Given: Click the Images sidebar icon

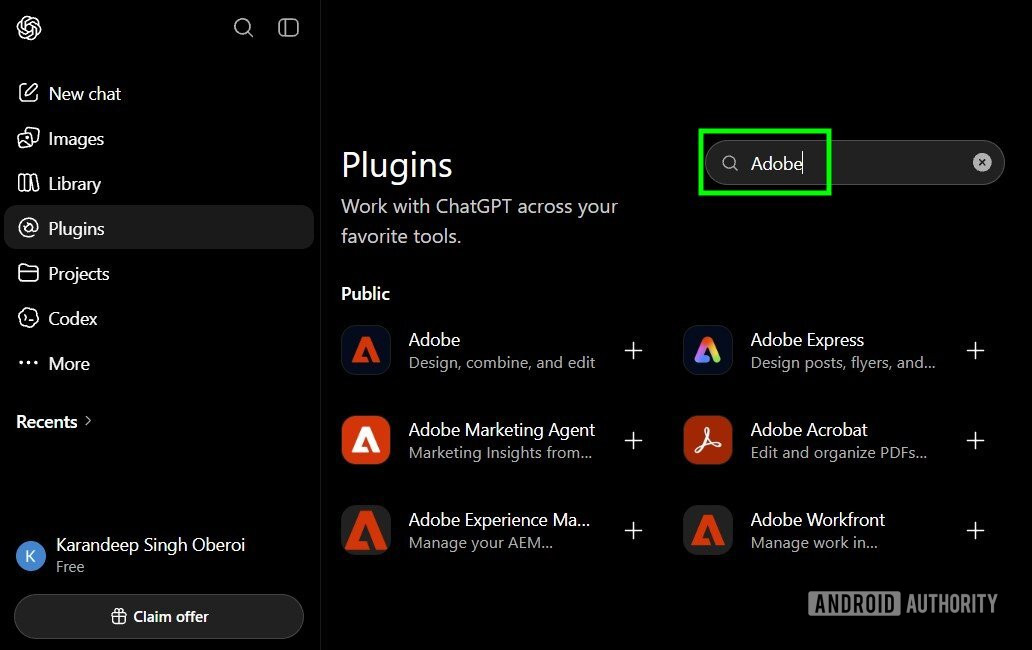Looking at the screenshot, I should [x=28, y=138].
